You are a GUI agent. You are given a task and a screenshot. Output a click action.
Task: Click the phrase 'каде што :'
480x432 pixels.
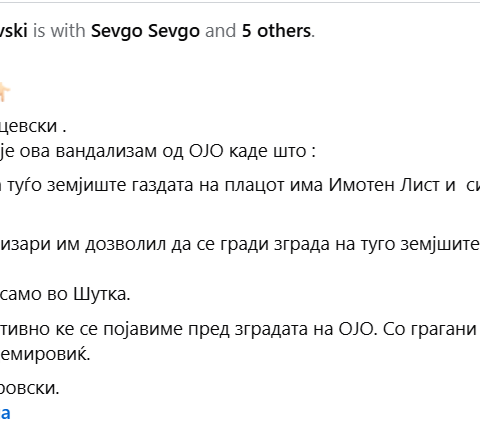click(x=272, y=151)
